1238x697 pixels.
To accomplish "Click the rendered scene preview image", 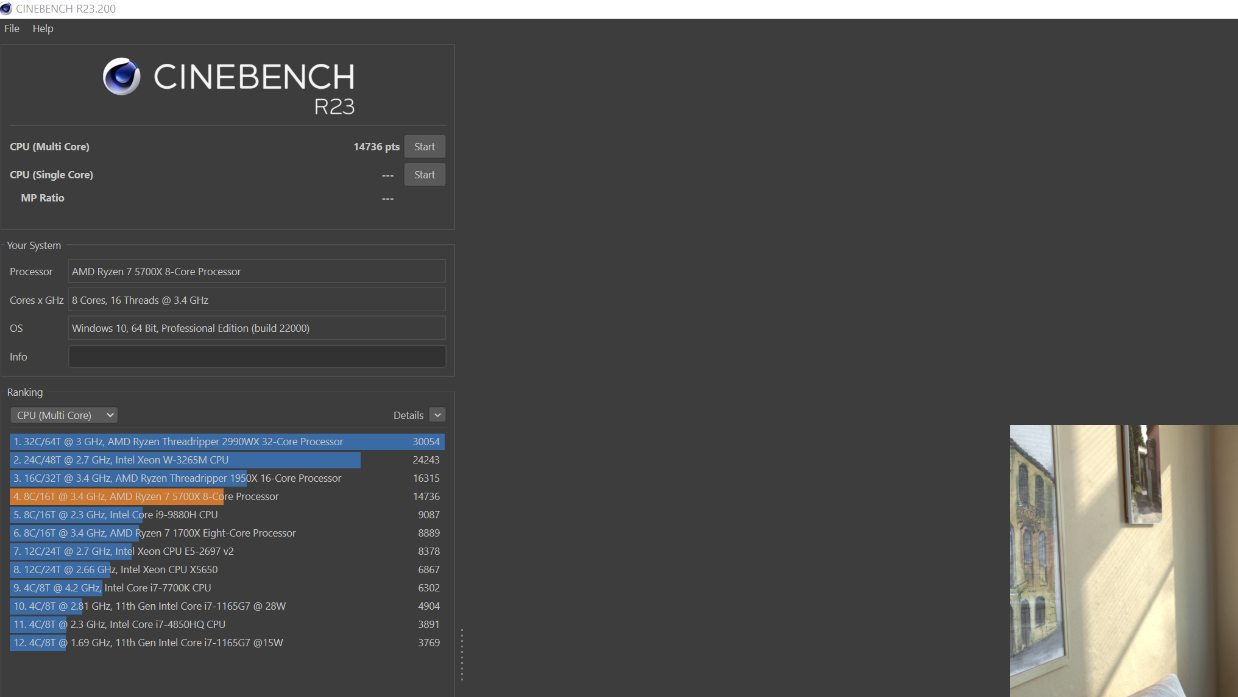I will coord(1124,561).
